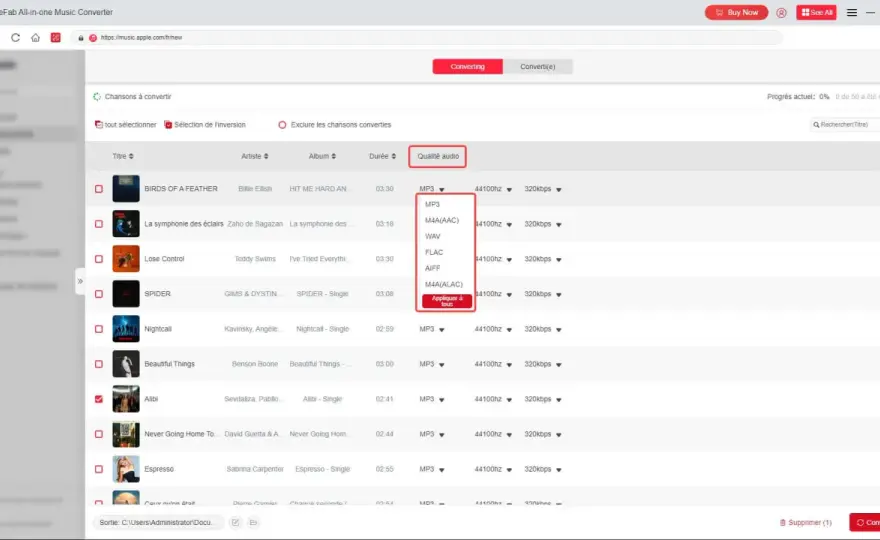Uncheck the Alibi checkbox

pos(99,399)
